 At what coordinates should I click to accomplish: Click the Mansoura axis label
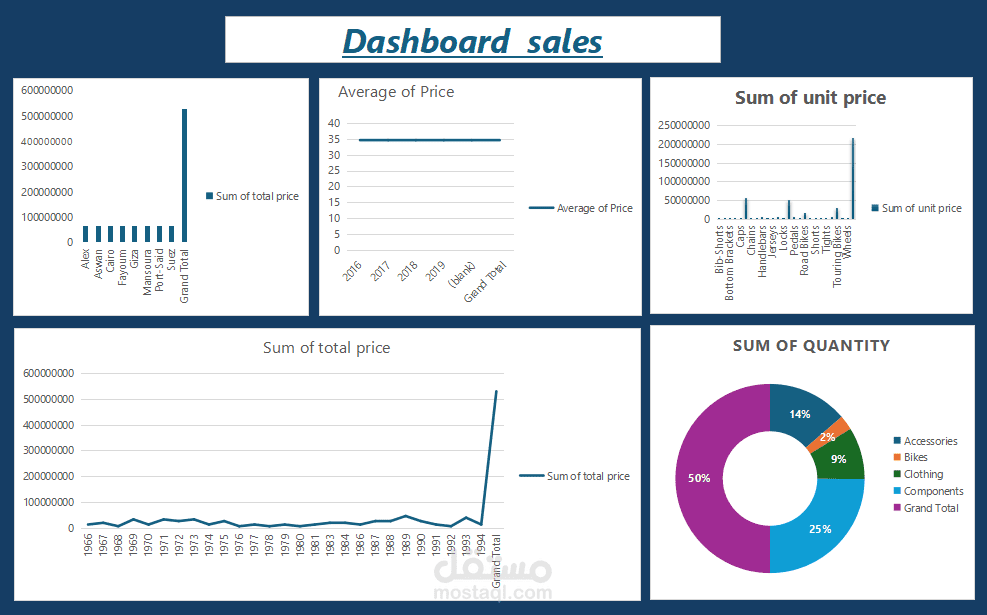tap(147, 272)
